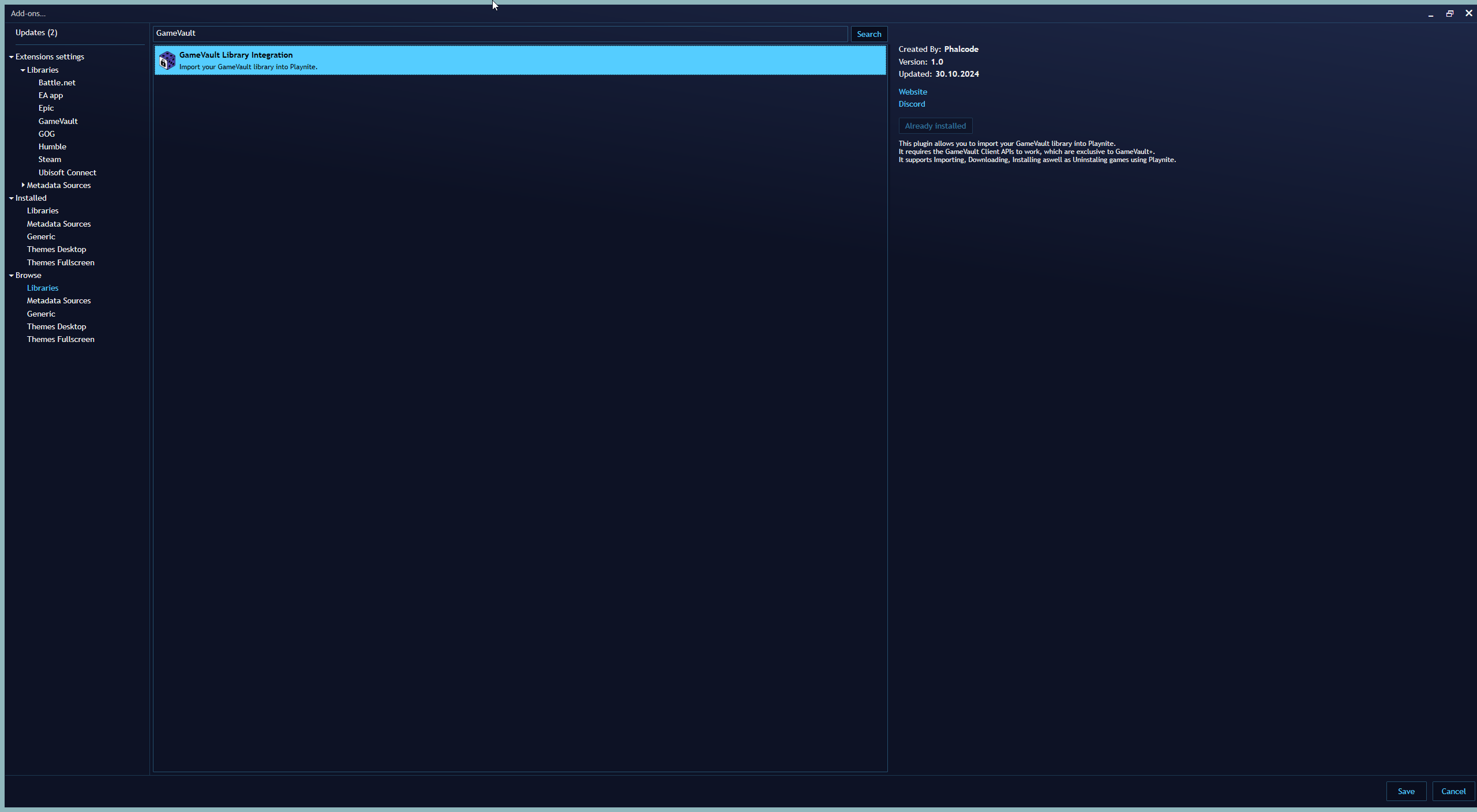
Task: Close the Add-ons window
Action: click(1469, 13)
